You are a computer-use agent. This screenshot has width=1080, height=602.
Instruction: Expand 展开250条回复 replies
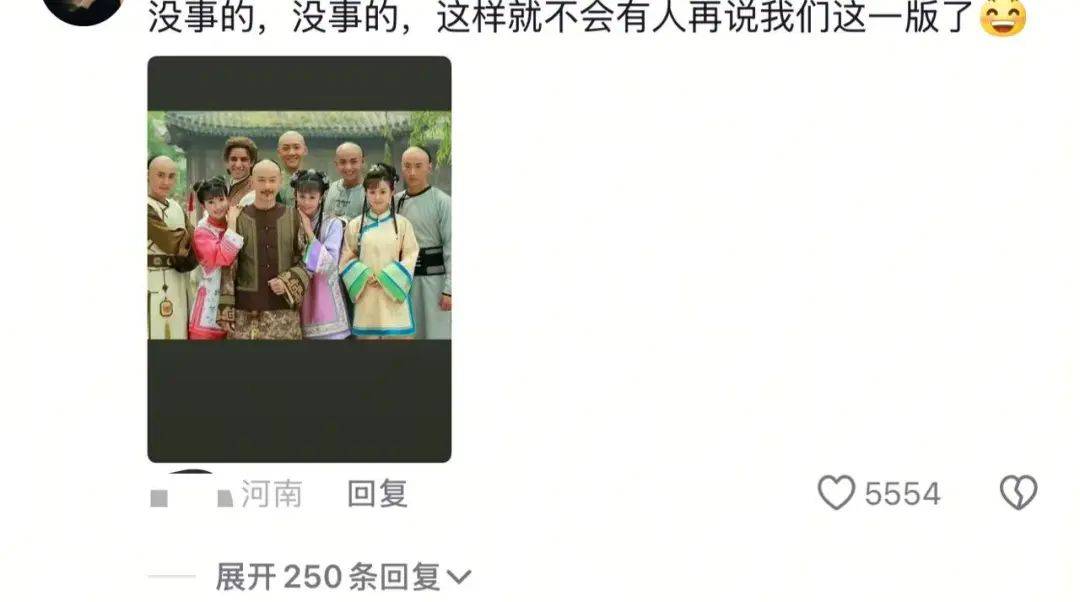click(x=328, y=577)
